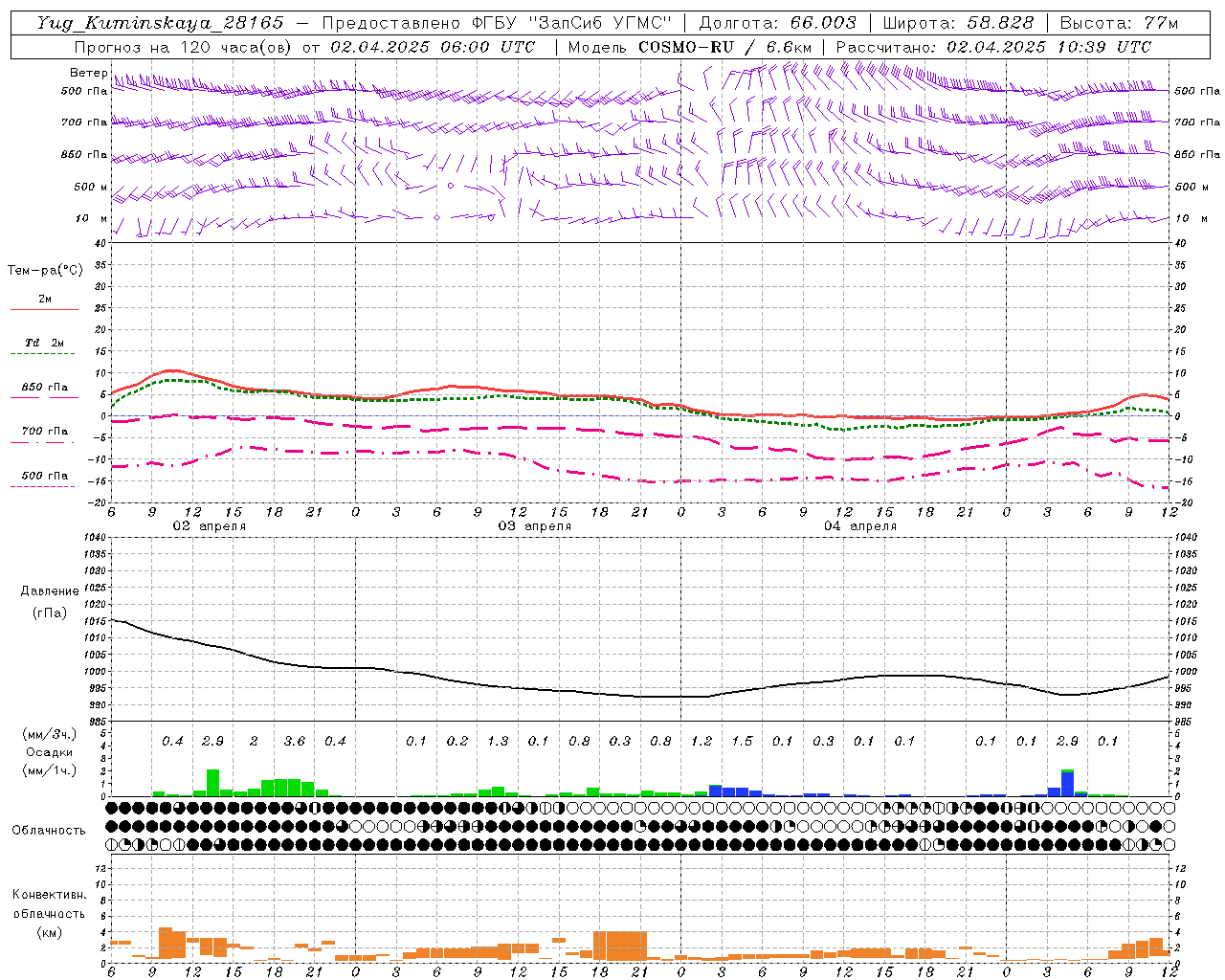The image size is (1225, 980).
Task: Click the Td 2м dew point legend entry
Action: coord(44,346)
